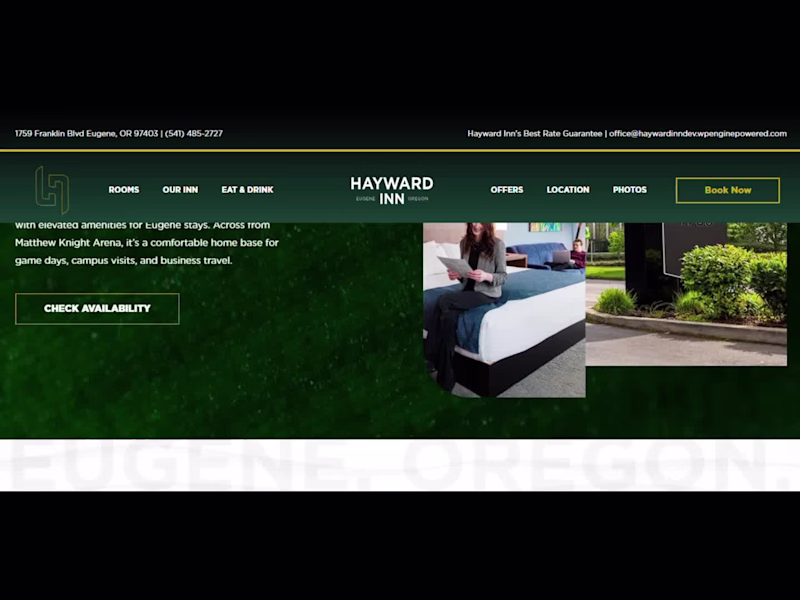Click the 1759 Franklin Blvd address link

86,134
